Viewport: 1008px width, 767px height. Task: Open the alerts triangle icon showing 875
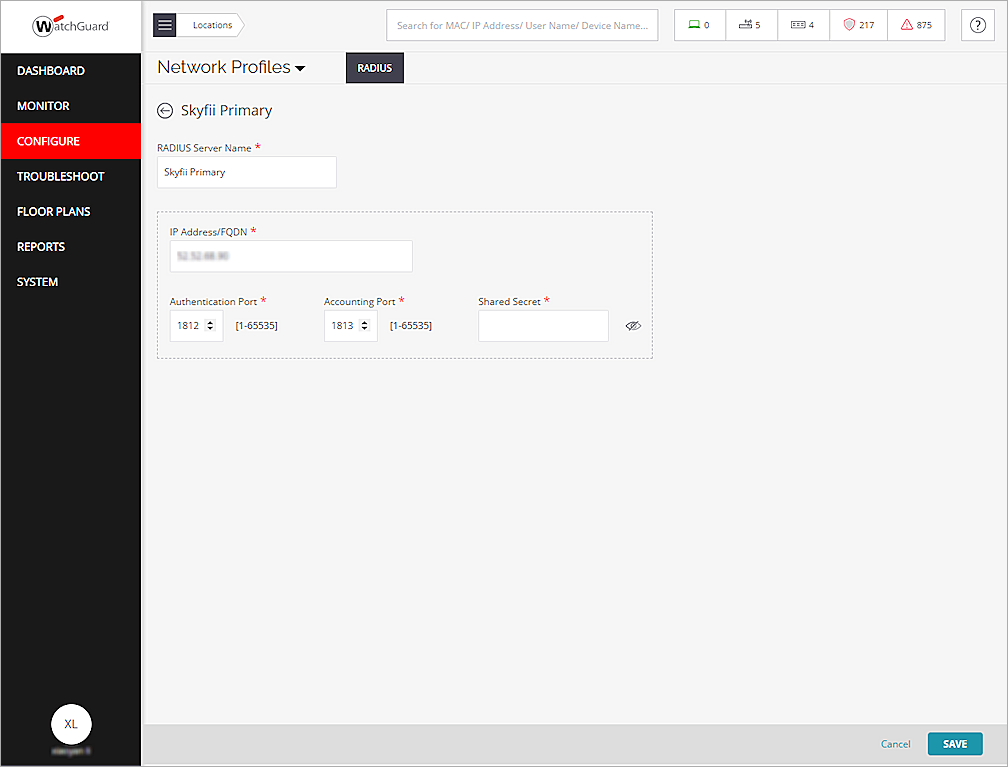916,24
